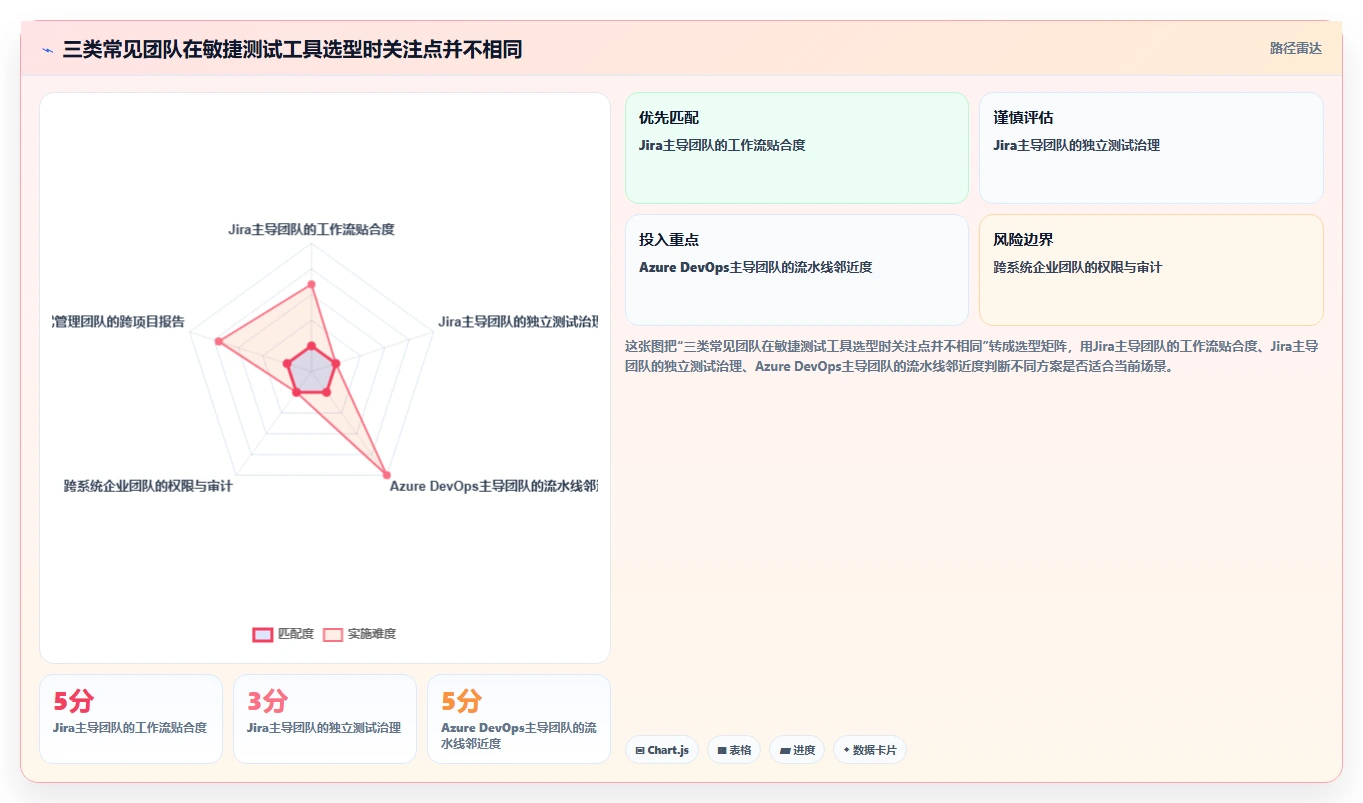Click the description paragraph starting 这张图把
Image resolution: width=1363 pixels, height=803 pixels.
[x=973, y=356]
